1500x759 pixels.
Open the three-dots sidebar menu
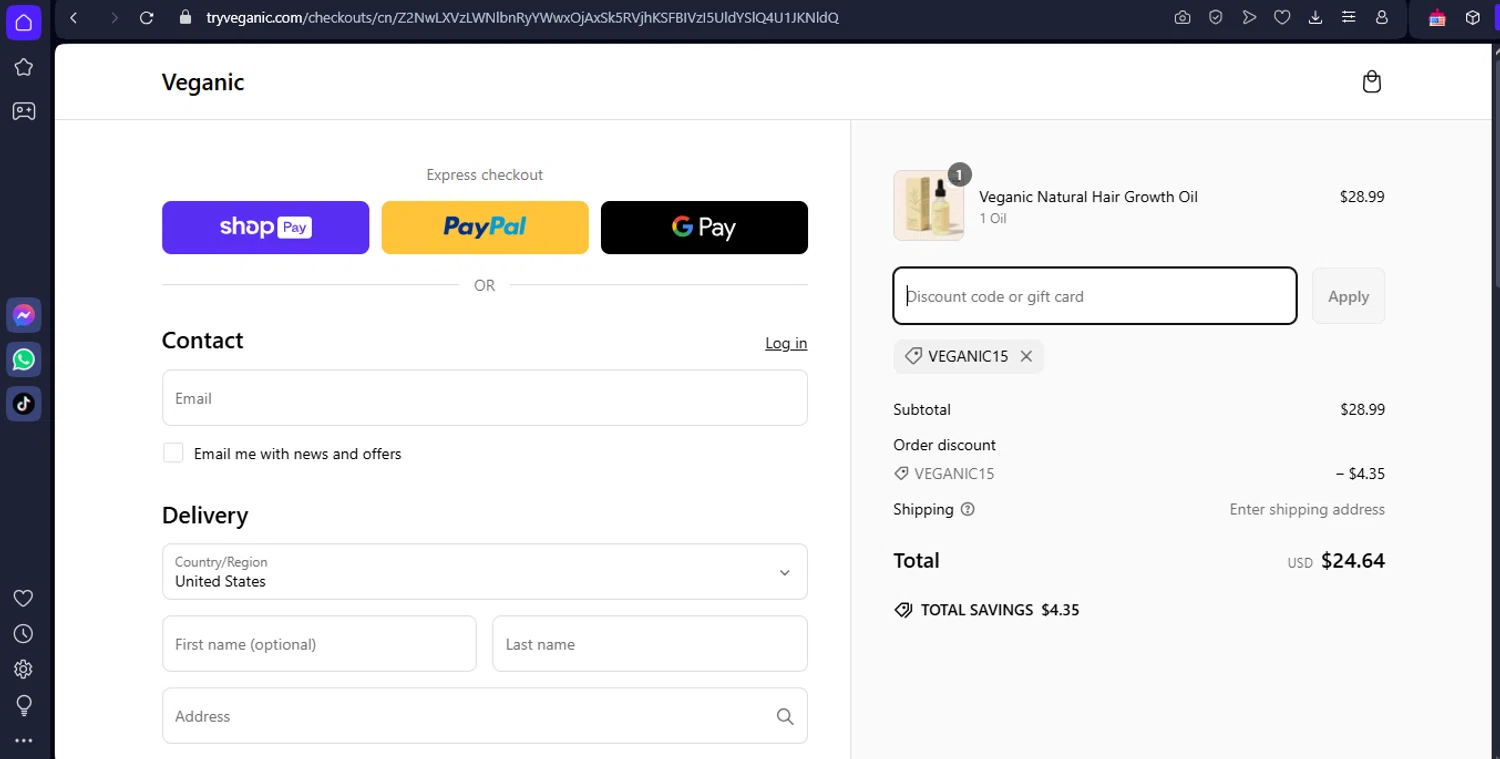23,741
